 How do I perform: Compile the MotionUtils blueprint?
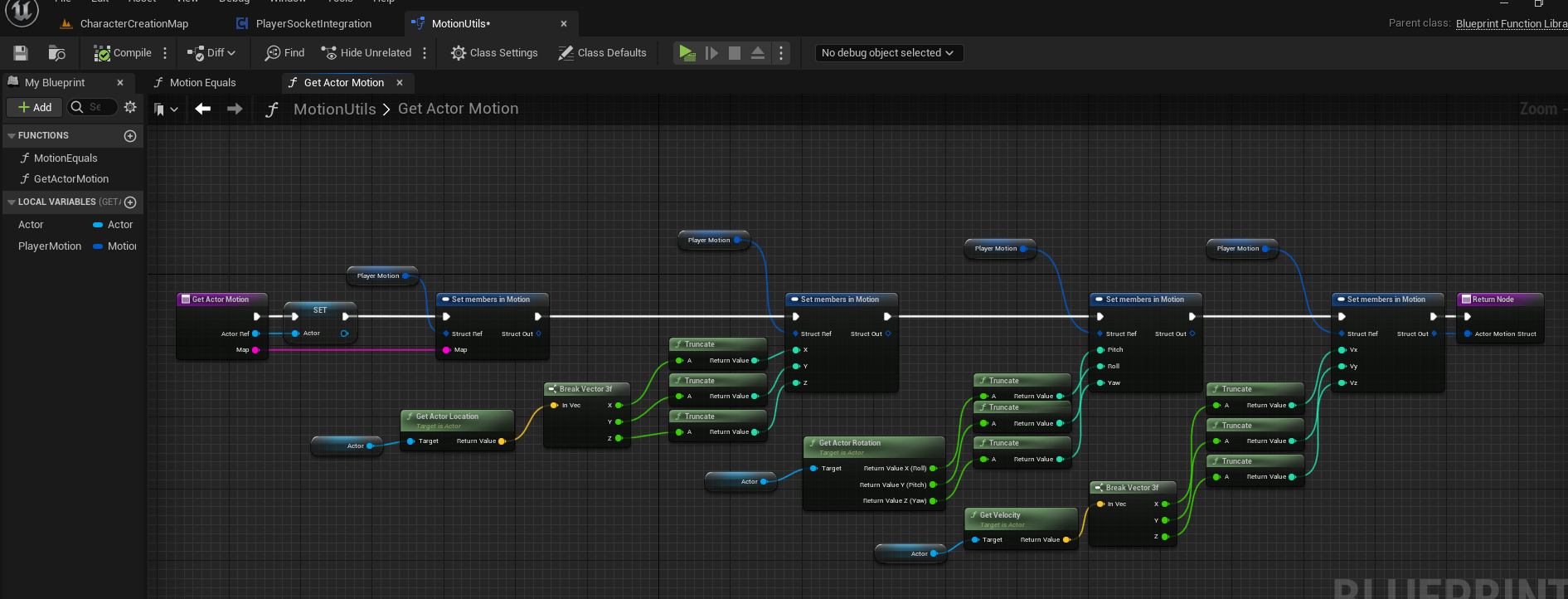[123, 53]
